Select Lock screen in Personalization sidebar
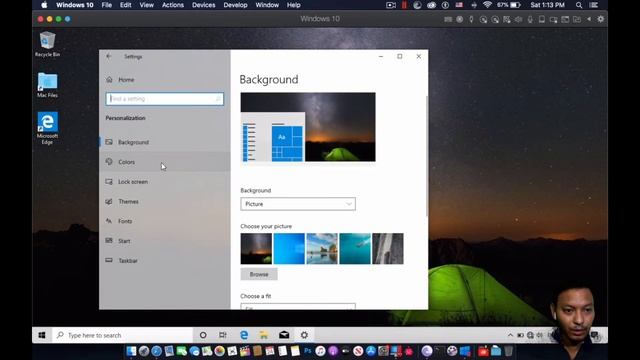 [164, 182]
